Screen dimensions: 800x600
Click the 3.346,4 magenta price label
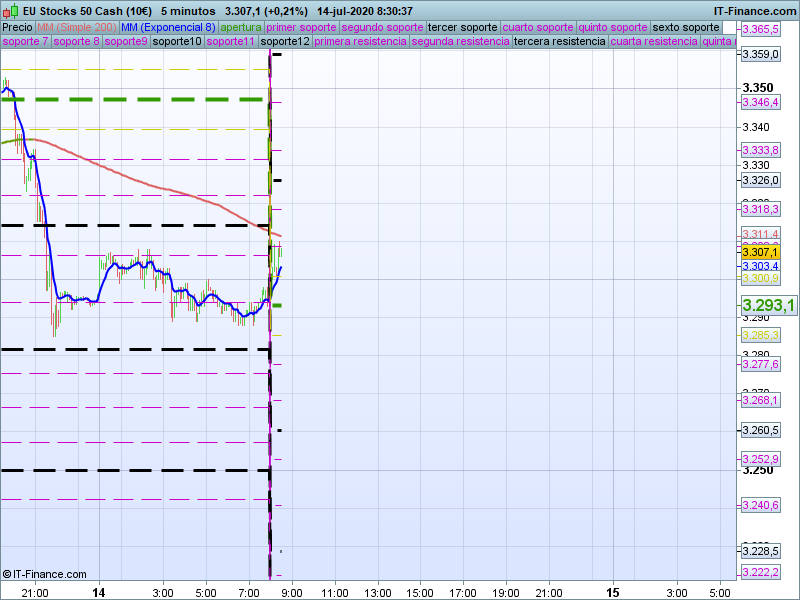[x=760, y=102]
